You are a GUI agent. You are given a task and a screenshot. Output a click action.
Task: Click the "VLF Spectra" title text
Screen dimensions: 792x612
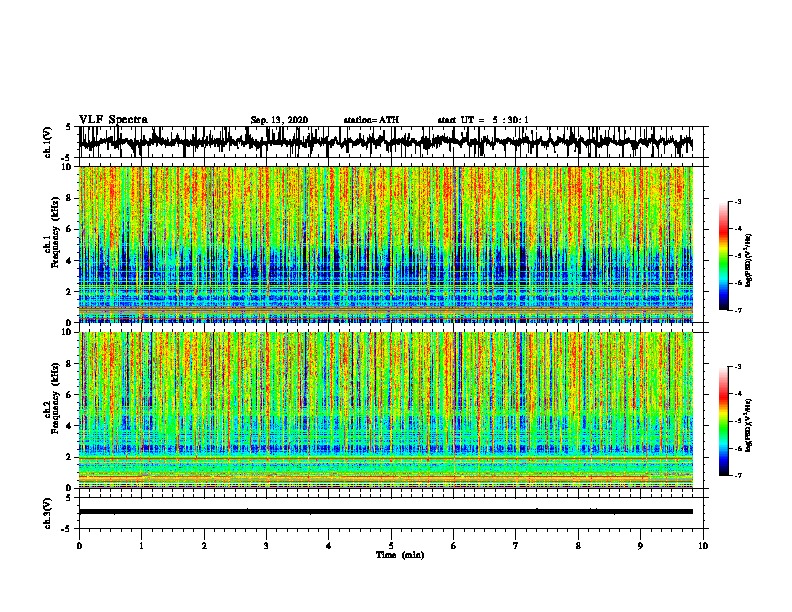click(x=113, y=120)
